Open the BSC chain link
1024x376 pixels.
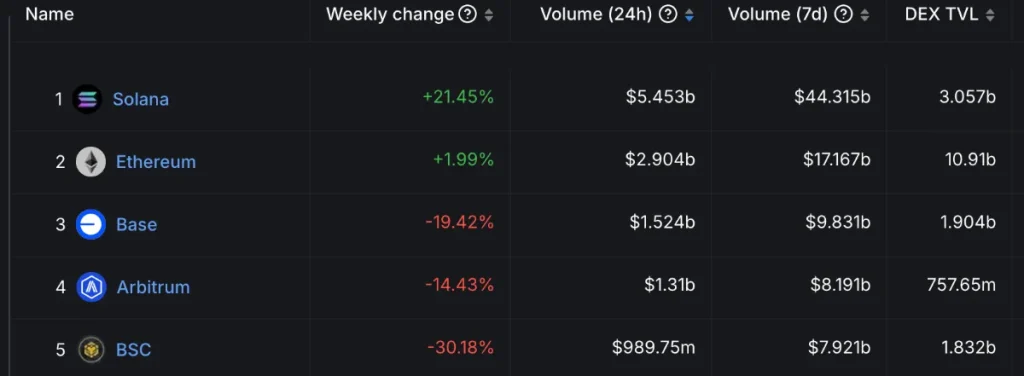(134, 350)
